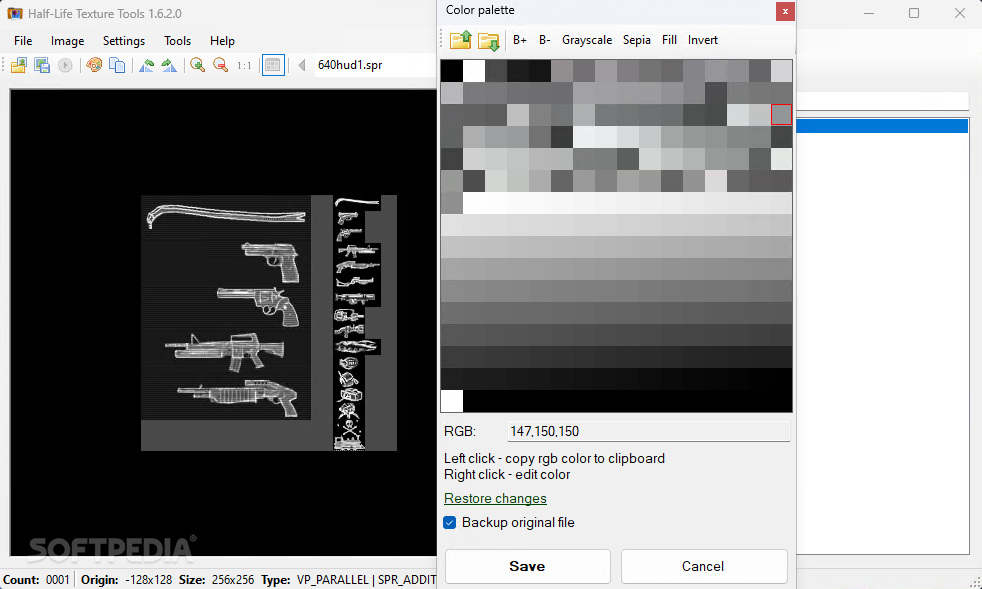
Task: Close the Half-Life Texture Tools window
Action: point(959,13)
